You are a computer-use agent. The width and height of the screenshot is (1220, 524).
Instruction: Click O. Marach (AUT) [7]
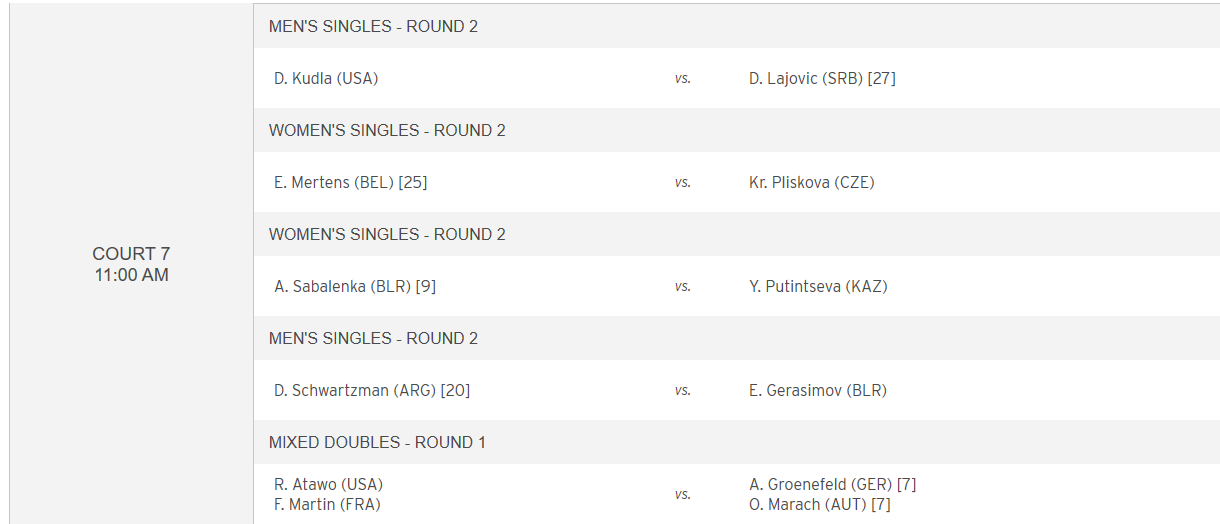[820, 504]
